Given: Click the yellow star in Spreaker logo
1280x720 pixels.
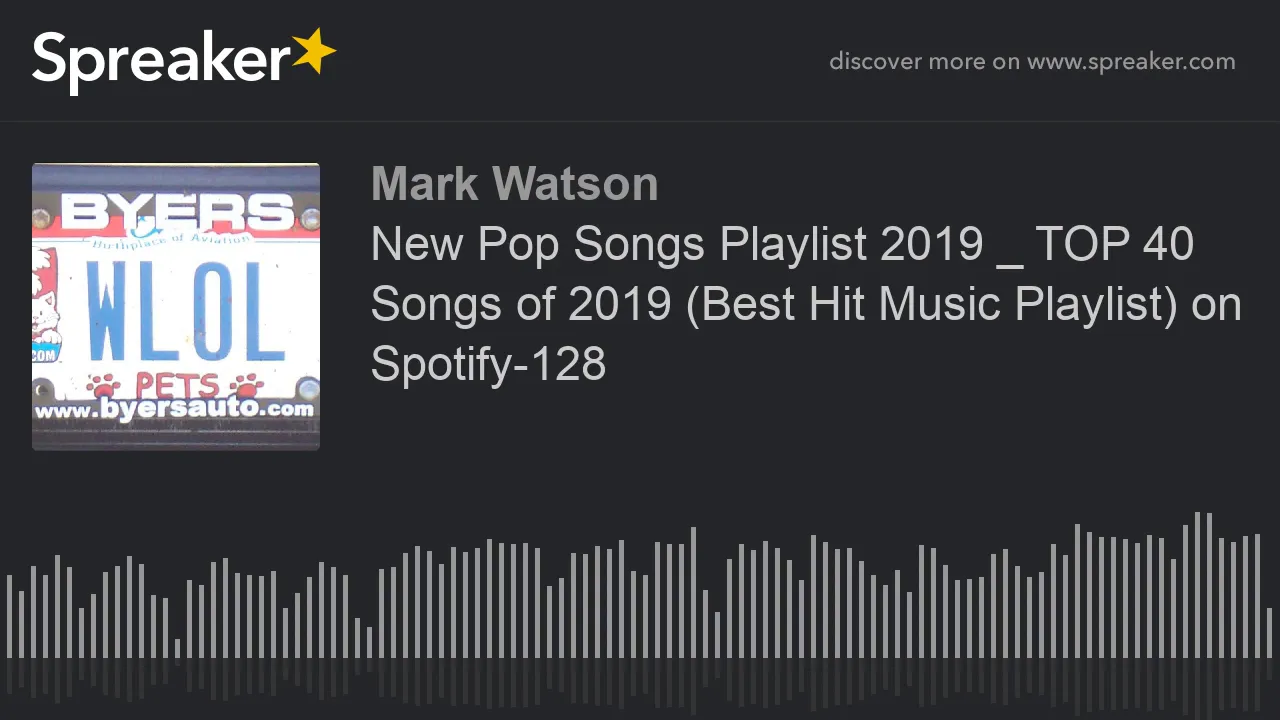Looking at the screenshot, I should (x=313, y=51).
